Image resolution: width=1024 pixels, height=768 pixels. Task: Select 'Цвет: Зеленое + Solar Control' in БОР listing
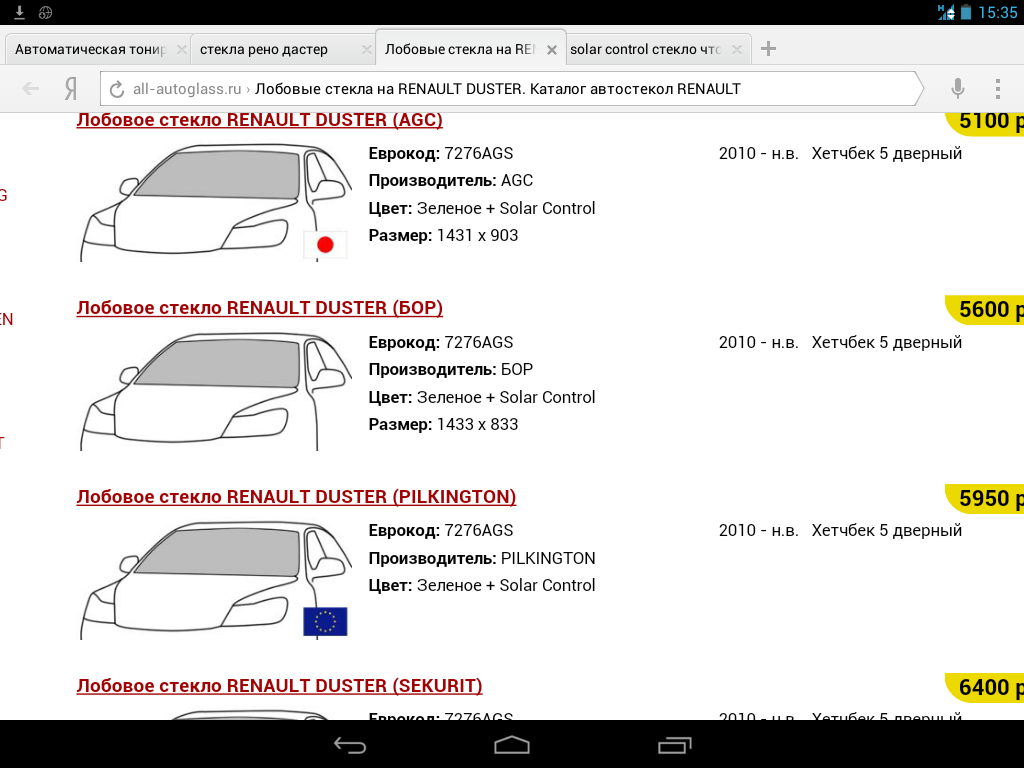[482, 397]
